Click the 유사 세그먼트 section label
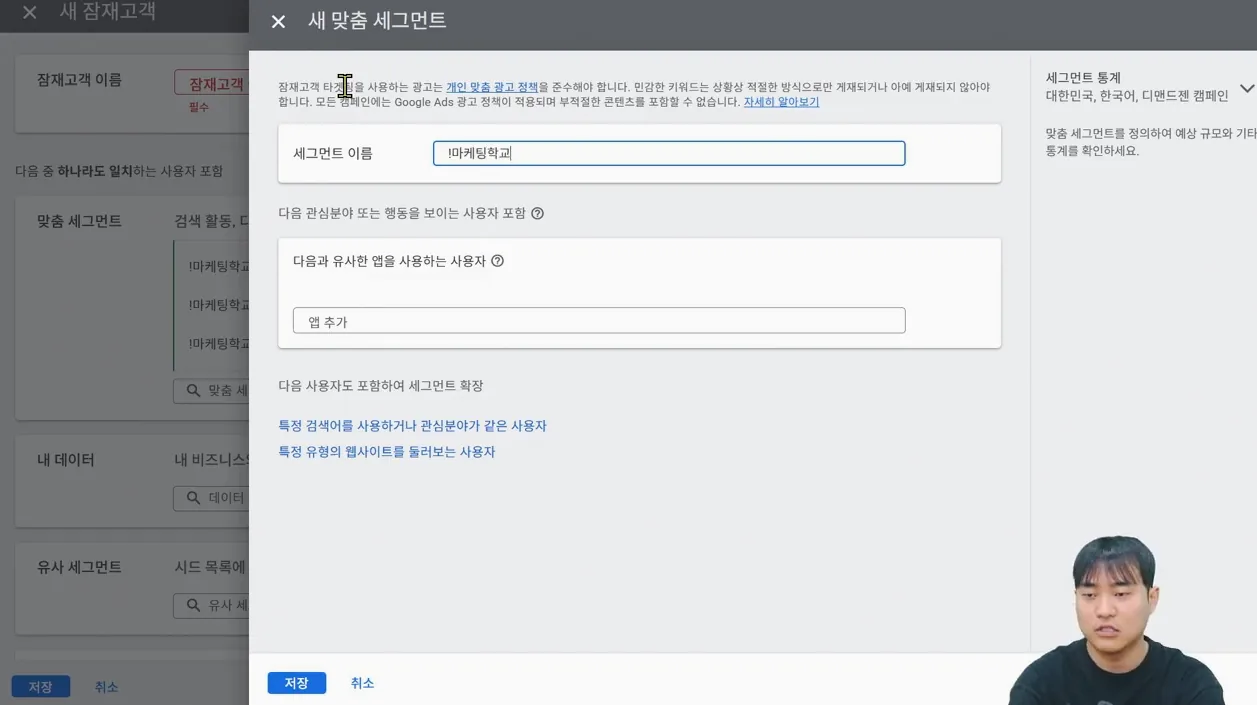This screenshot has width=1257, height=705. pyautogui.click(x=79, y=567)
